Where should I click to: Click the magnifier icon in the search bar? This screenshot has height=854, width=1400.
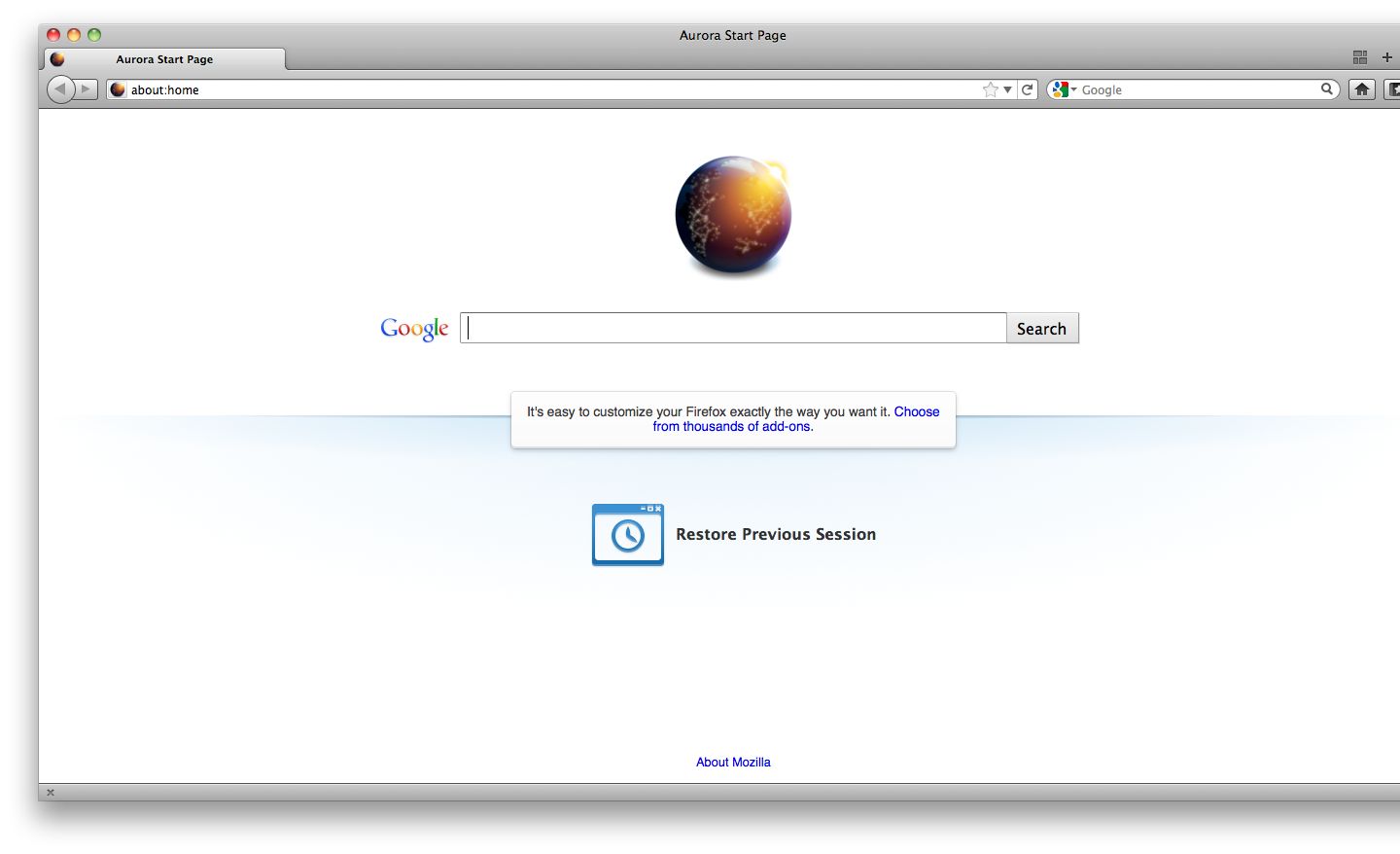click(1328, 89)
